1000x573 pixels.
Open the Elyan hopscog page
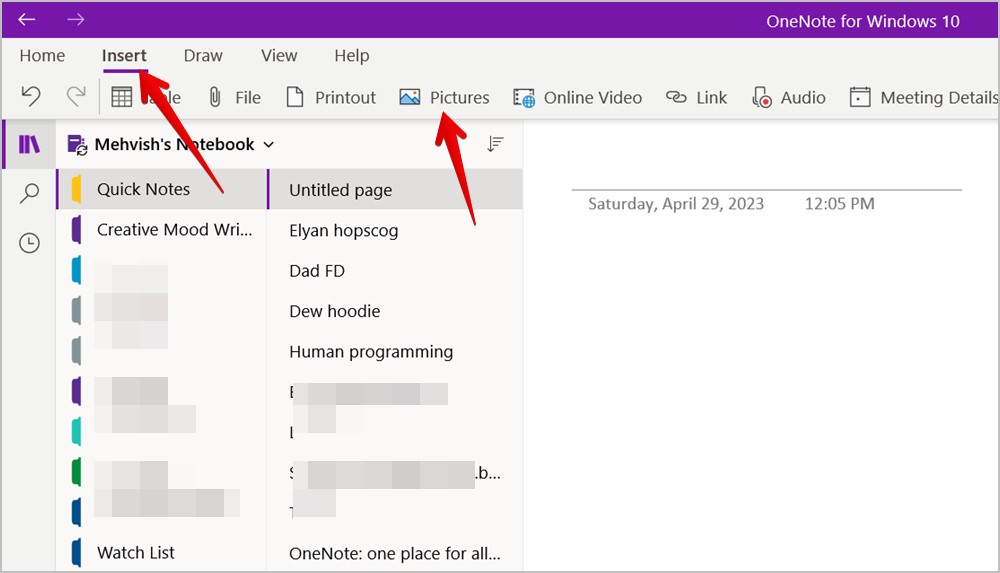pos(395,230)
